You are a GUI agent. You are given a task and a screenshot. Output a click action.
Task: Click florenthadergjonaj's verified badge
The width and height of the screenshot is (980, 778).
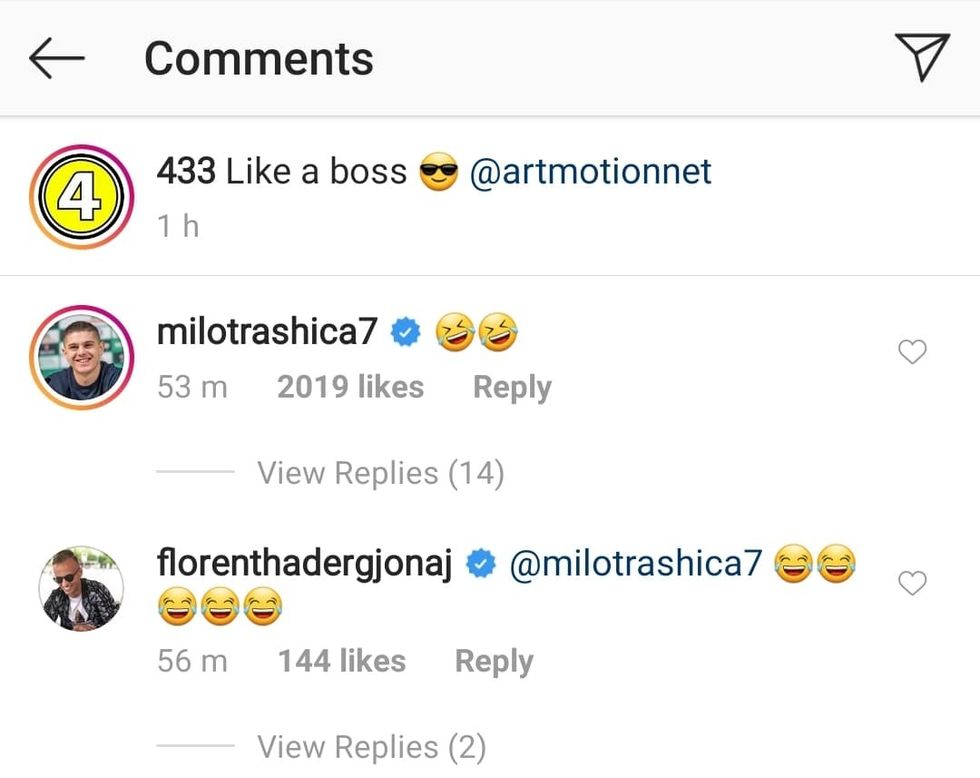[x=482, y=565]
